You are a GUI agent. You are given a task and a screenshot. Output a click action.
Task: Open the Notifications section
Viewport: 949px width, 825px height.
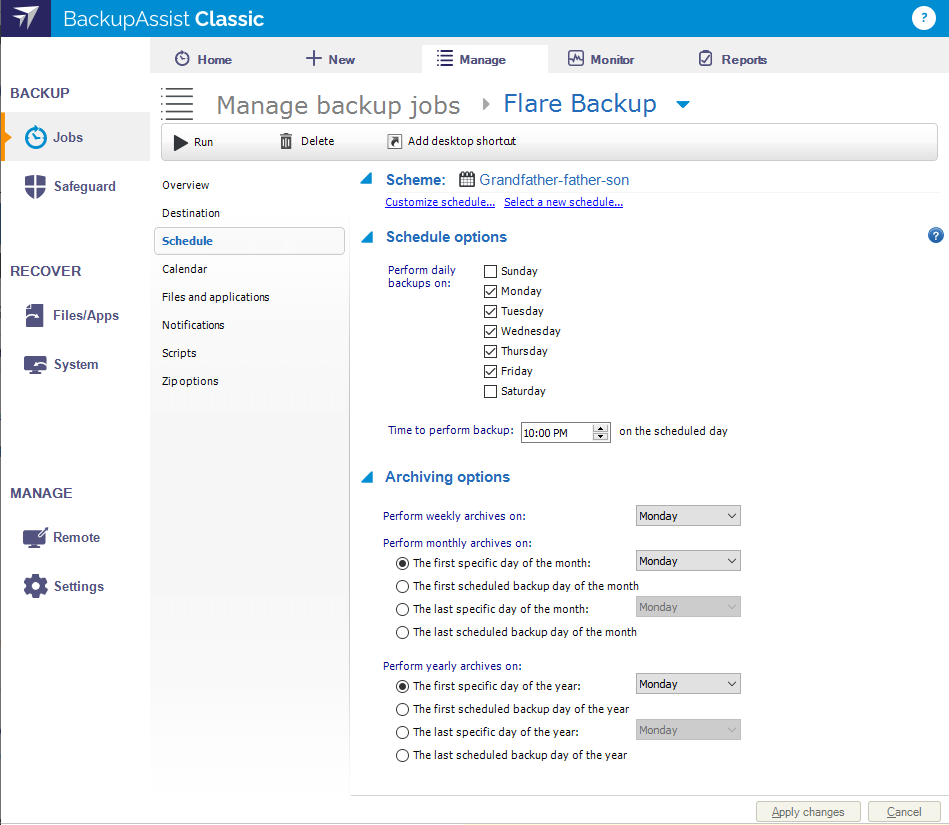click(x=193, y=325)
